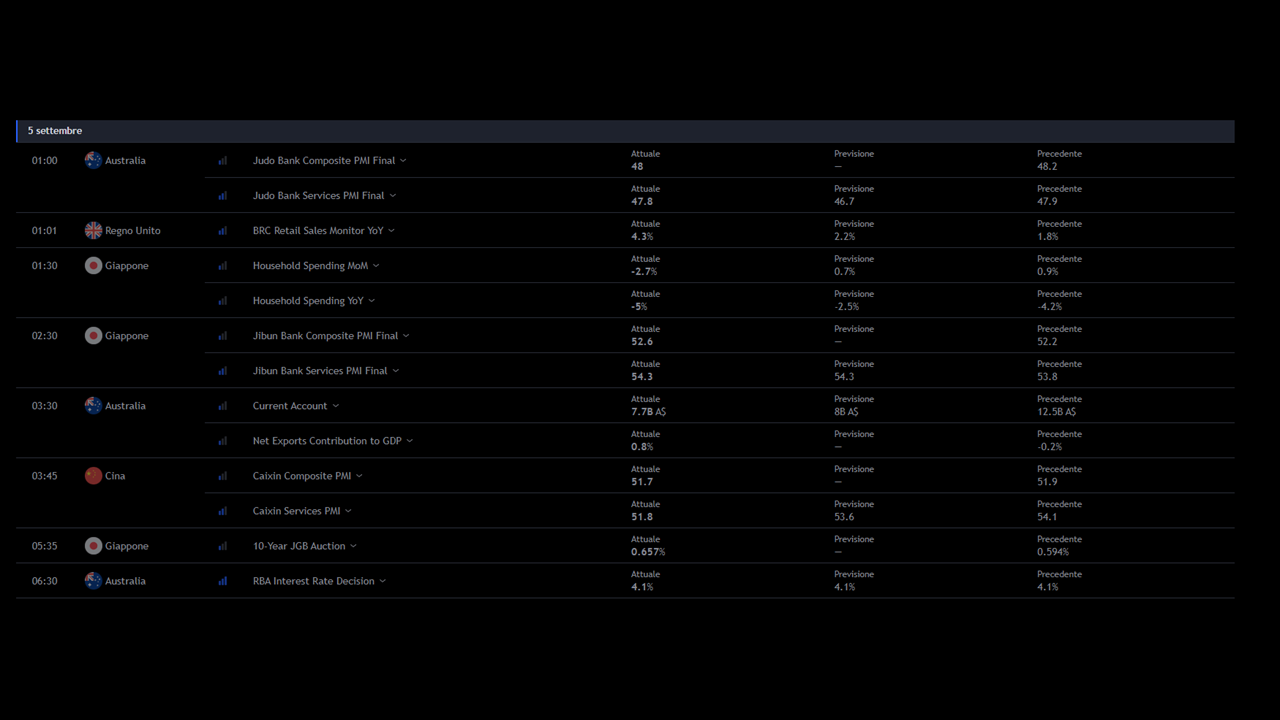The image size is (1280, 720).
Task: Open the Current Account event
Action: click(x=290, y=406)
